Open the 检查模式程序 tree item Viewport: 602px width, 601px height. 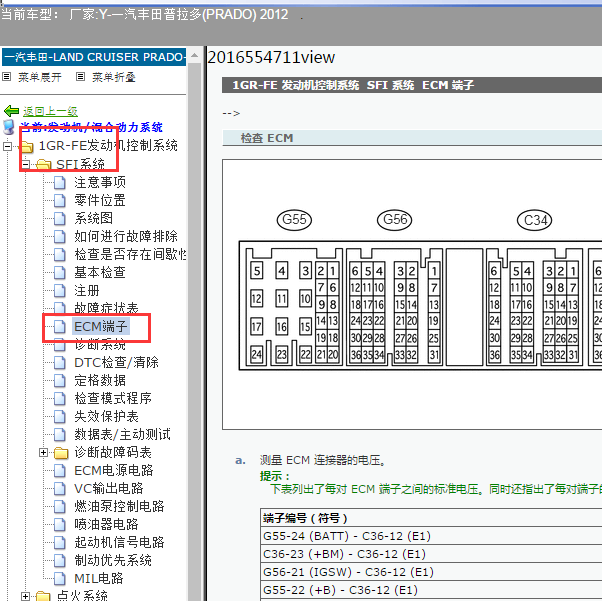coord(113,399)
